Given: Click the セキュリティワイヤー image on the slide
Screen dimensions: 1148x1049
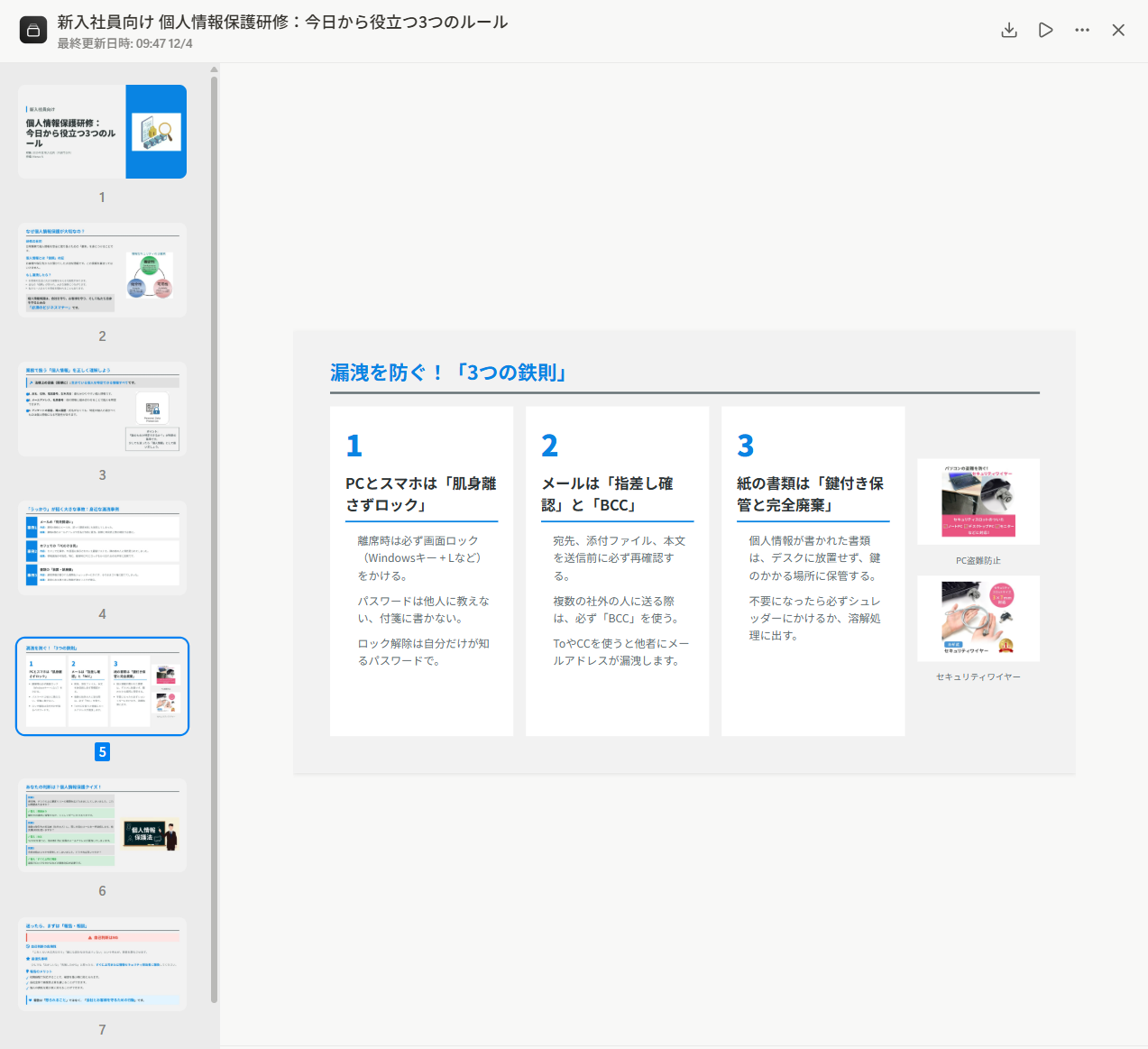Looking at the screenshot, I should 978,619.
